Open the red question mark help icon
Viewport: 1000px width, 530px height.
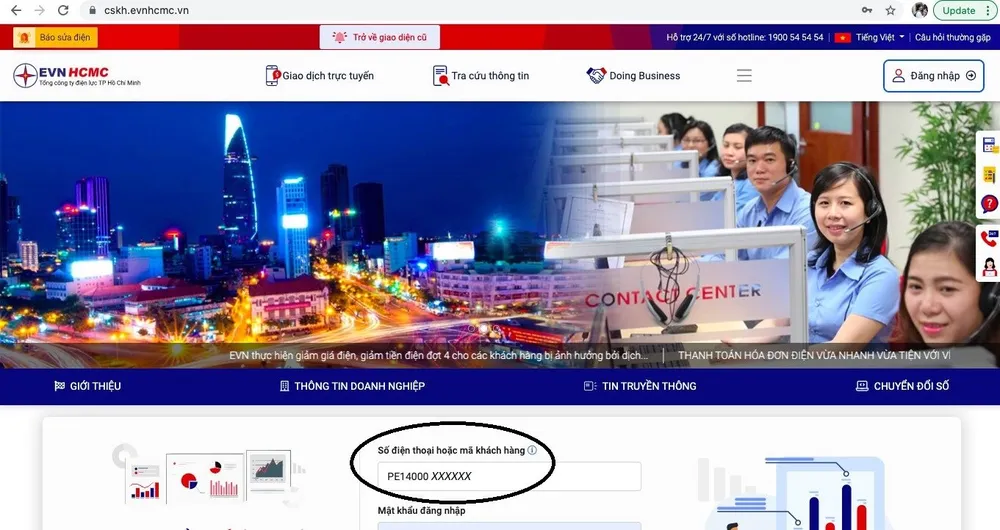tap(989, 204)
